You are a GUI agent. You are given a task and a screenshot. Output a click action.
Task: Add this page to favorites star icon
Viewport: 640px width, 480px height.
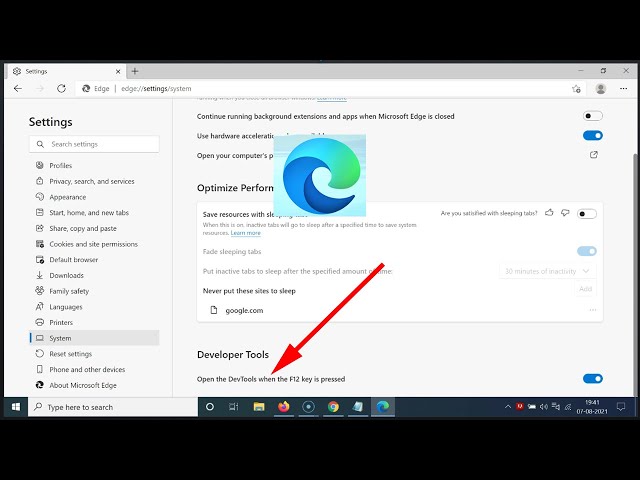click(576, 89)
